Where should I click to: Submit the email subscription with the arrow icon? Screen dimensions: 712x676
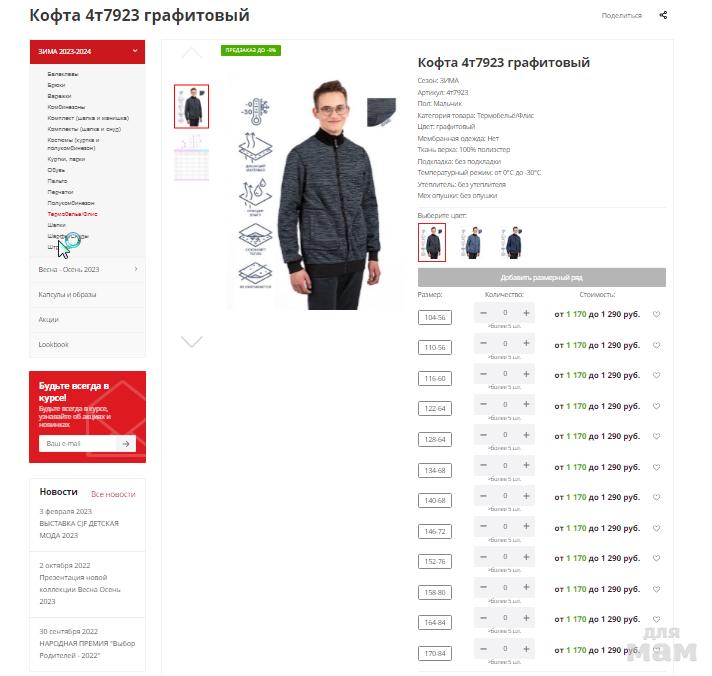point(126,444)
